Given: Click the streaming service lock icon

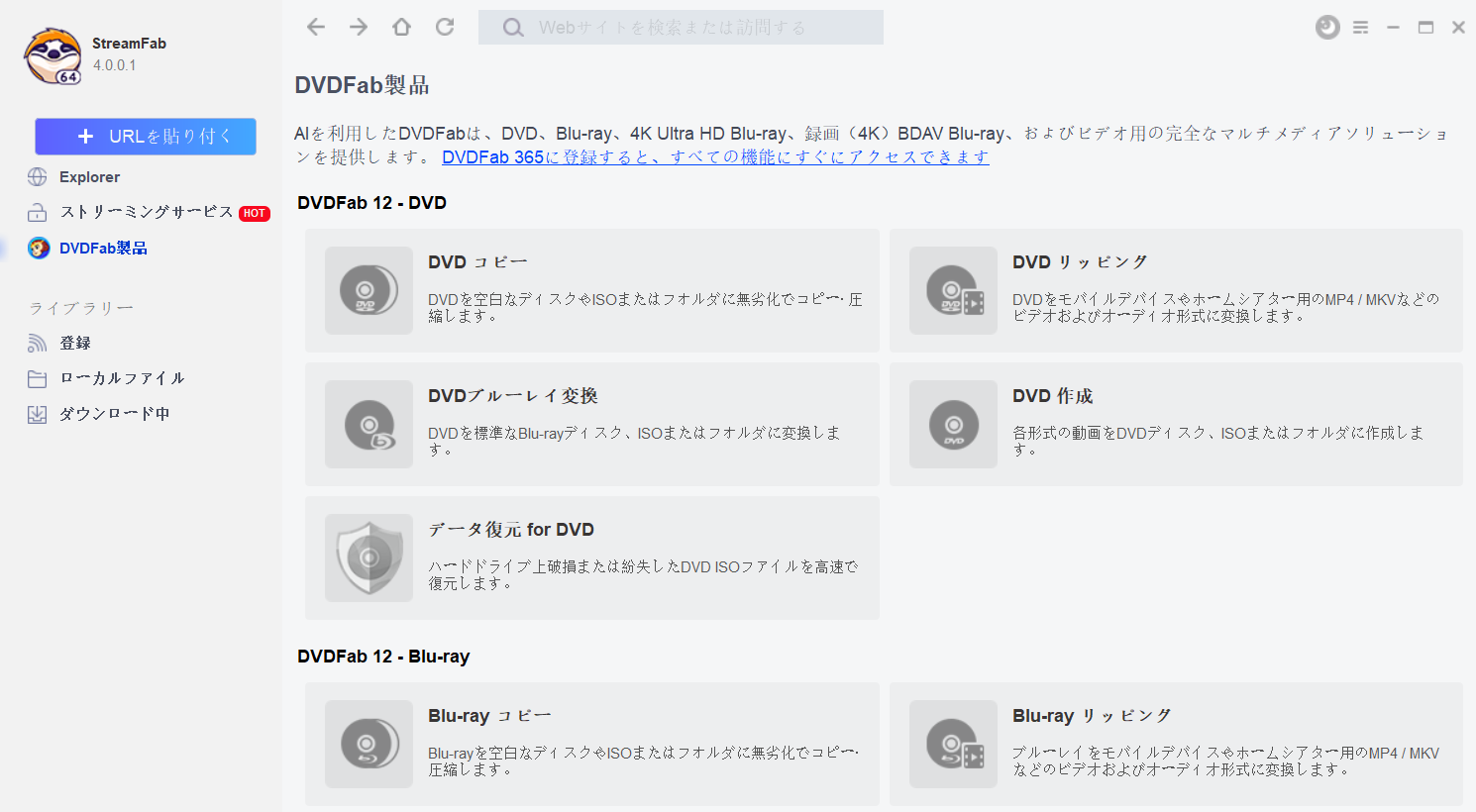Looking at the screenshot, I should [38, 213].
